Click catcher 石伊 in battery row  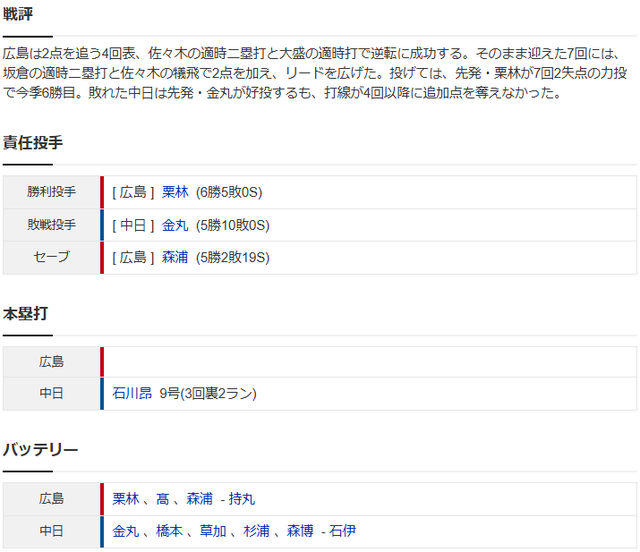coord(342,531)
